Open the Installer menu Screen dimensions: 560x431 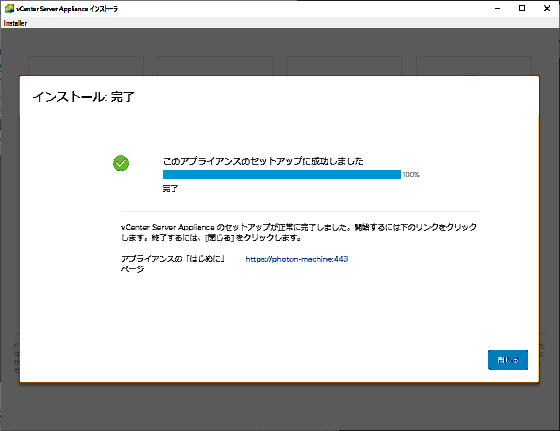click(x=15, y=23)
